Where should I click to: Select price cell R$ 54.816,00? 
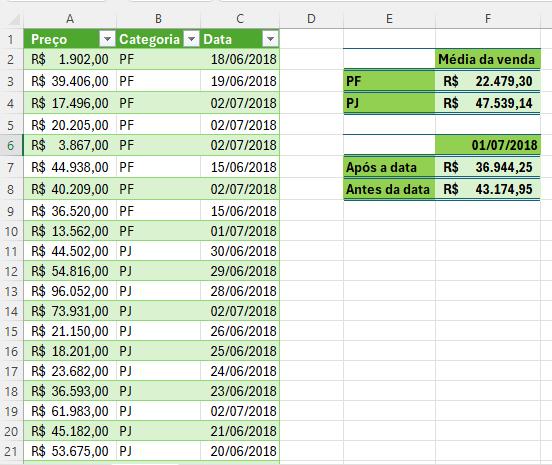70,271
